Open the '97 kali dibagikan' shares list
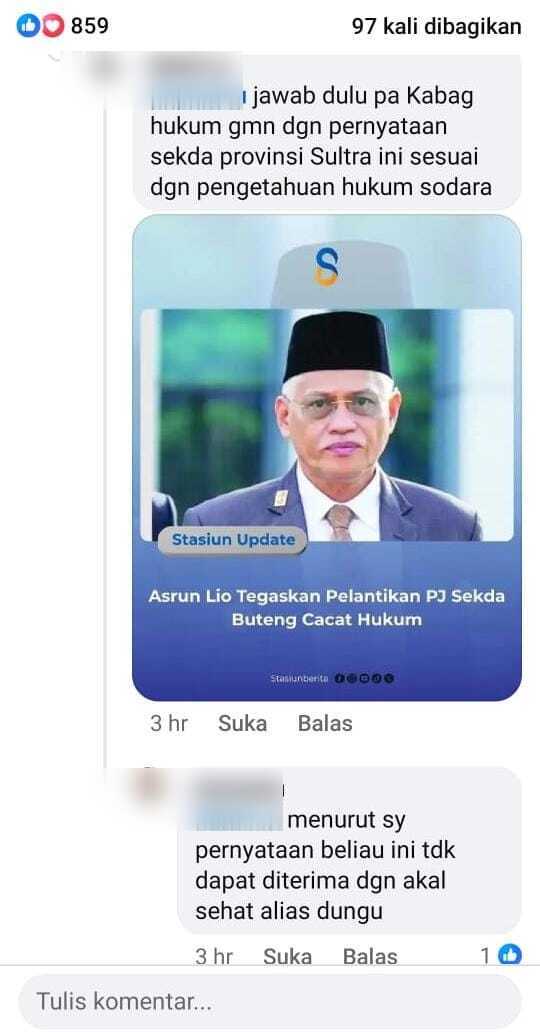The width and height of the screenshot is (540, 1032). pyautogui.click(x=437, y=26)
